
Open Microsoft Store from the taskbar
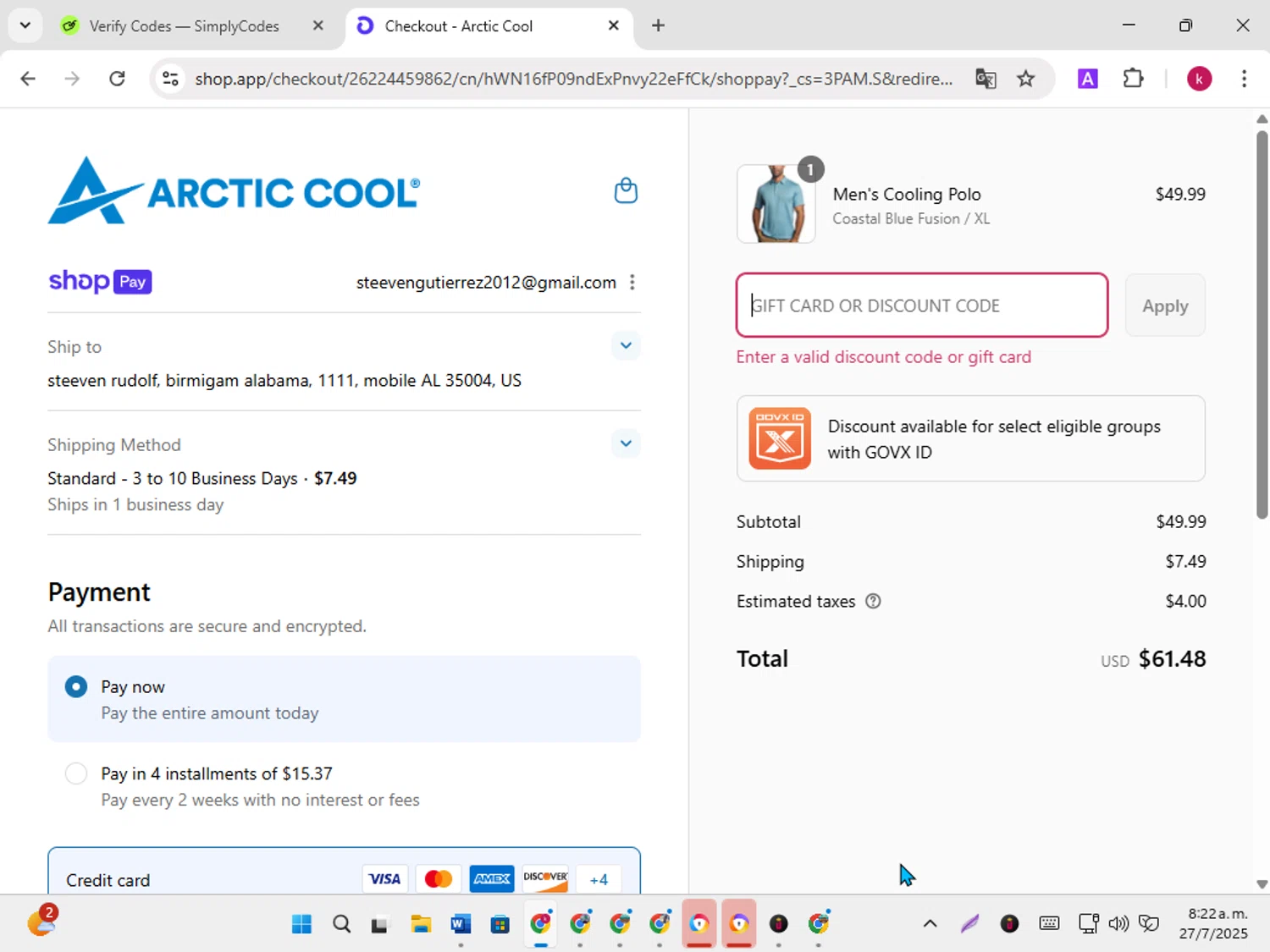[x=500, y=923]
